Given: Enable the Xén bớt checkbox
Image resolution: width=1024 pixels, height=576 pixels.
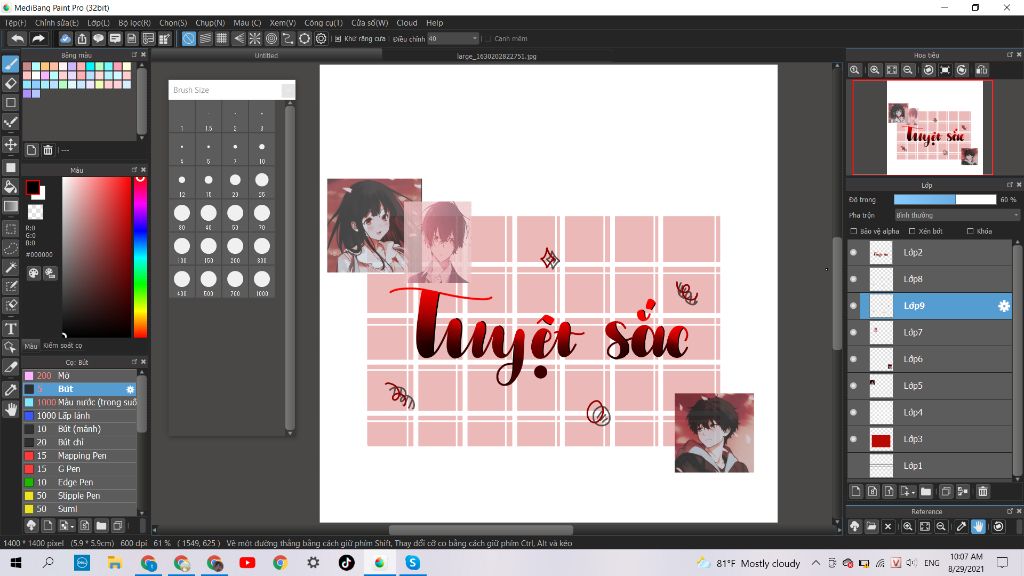Looking at the screenshot, I should 912,231.
